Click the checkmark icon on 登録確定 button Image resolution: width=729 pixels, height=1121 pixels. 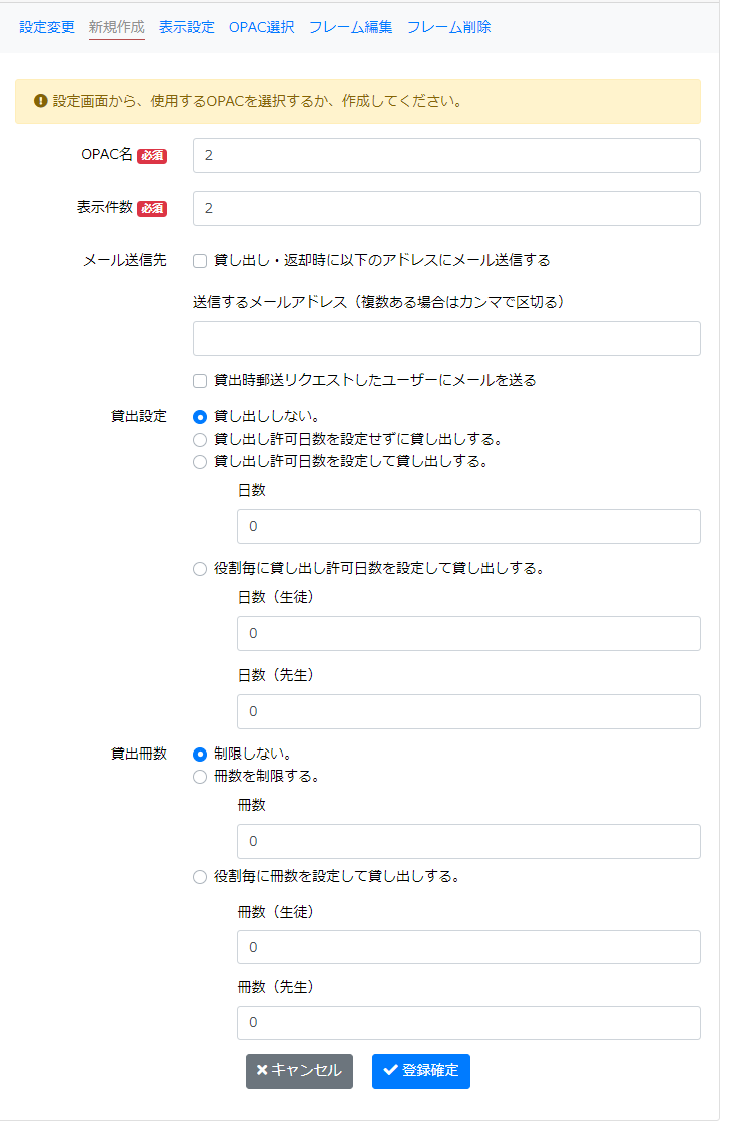pos(388,1071)
